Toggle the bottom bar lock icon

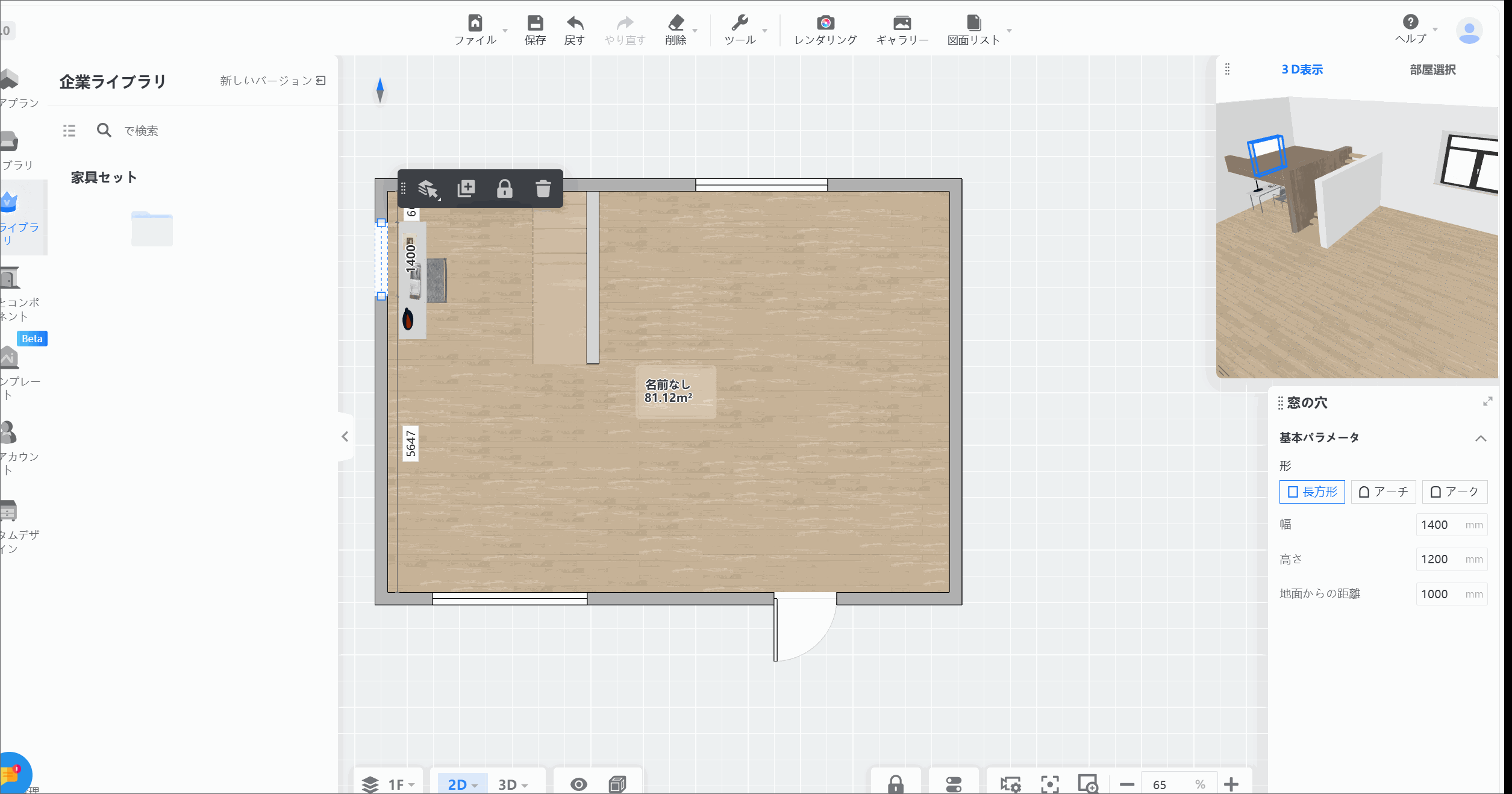coord(896,784)
